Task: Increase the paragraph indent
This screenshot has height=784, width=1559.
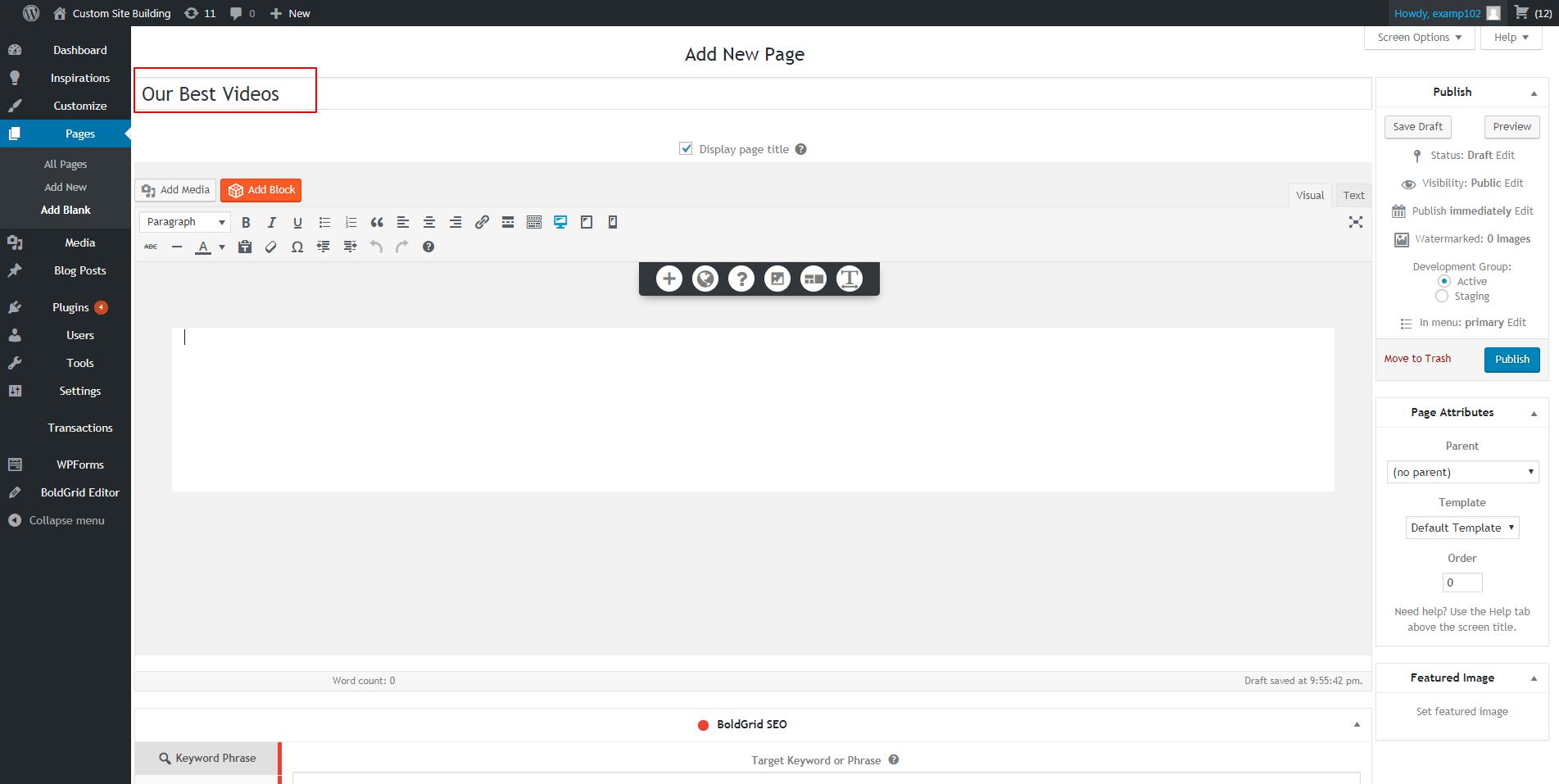Action: click(x=350, y=247)
